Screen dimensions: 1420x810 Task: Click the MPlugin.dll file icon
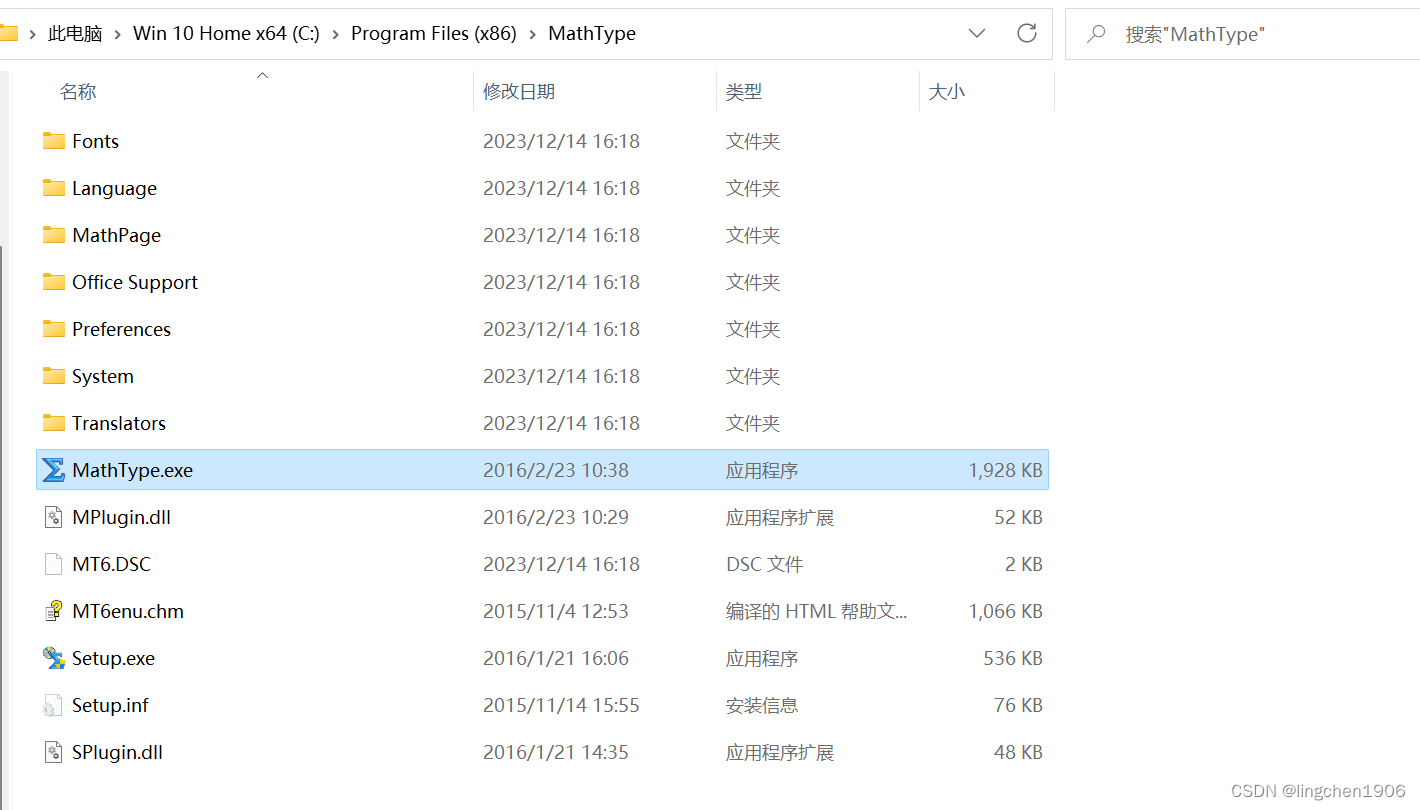click(x=54, y=517)
